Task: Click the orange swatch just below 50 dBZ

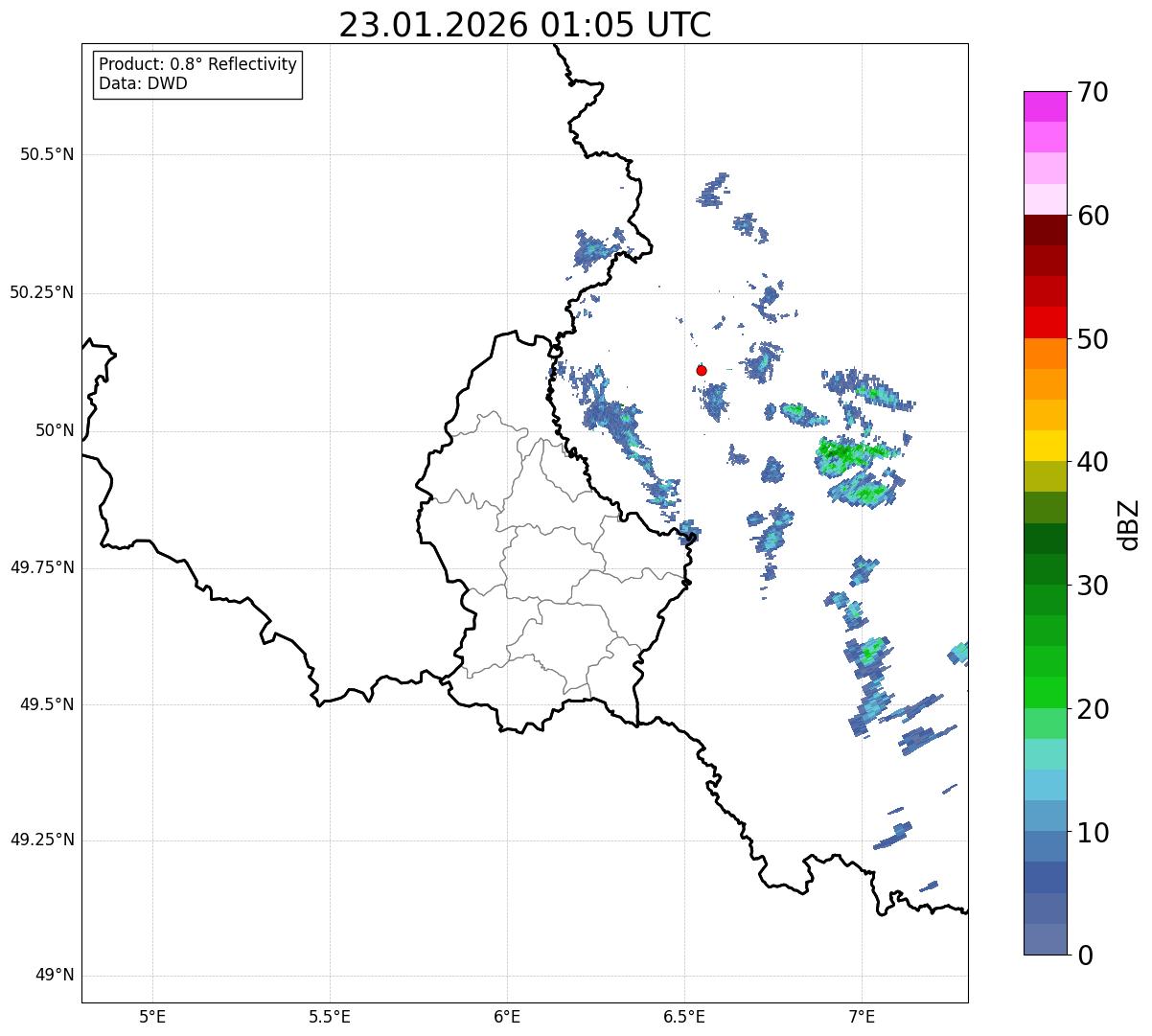Action: click(1045, 354)
